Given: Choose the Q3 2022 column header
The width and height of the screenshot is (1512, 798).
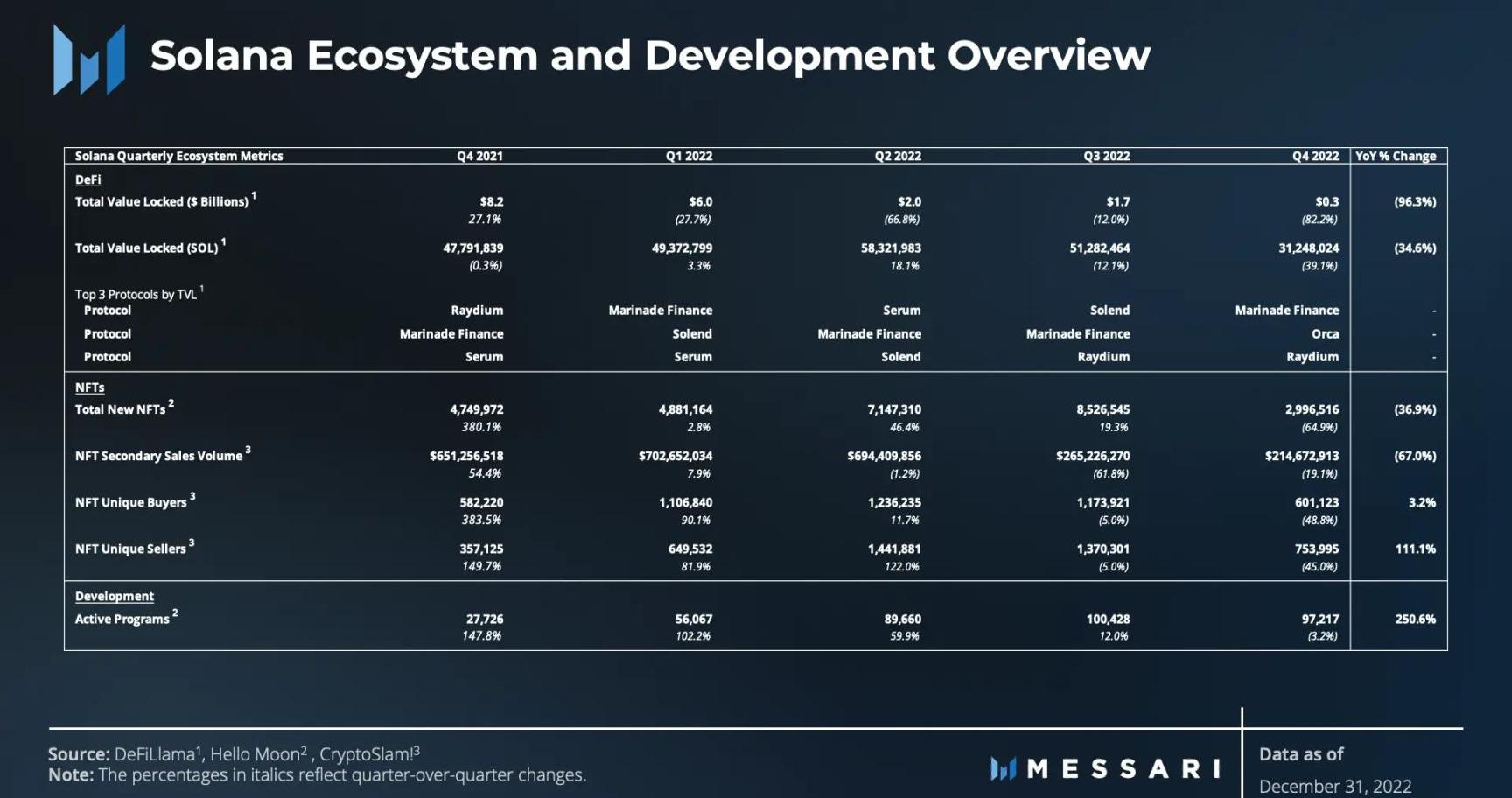Looking at the screenshot, I should [1106, 156].
